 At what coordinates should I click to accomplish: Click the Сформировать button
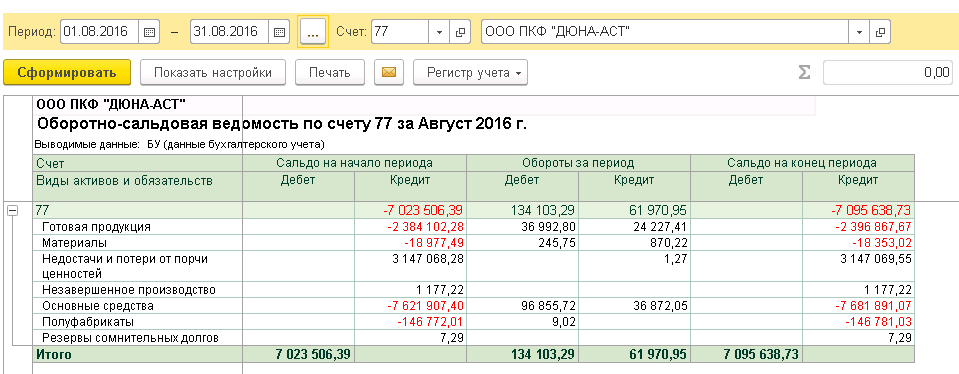coord(67,73)
